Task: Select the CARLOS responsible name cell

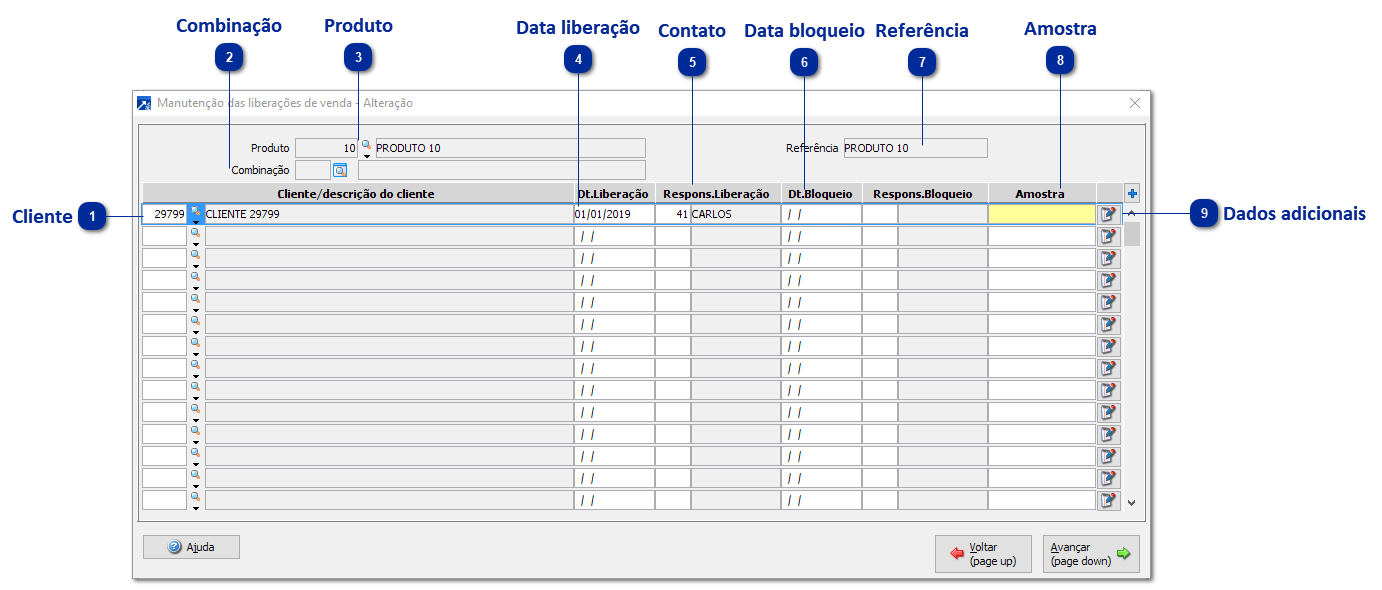Action: point(735,214)
